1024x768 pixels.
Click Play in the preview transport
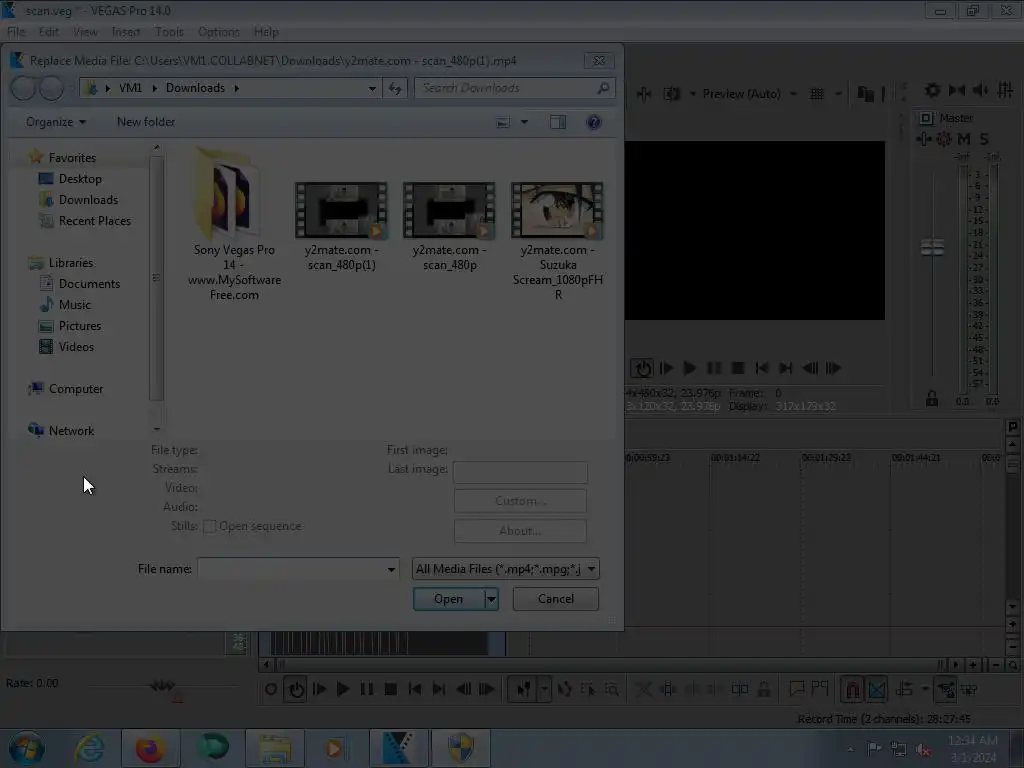point(690,368)
